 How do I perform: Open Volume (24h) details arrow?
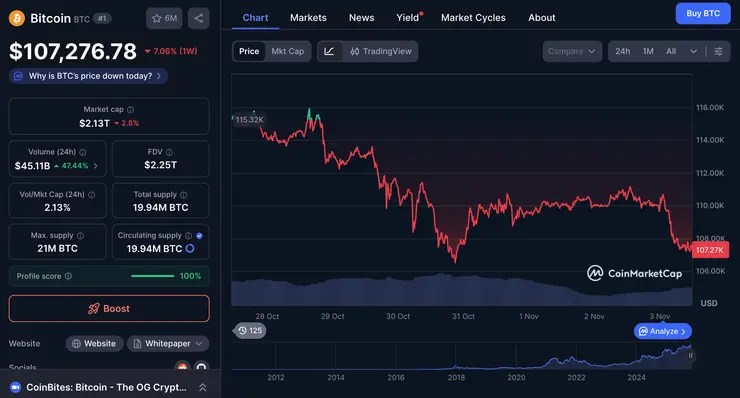coord(96,166)
